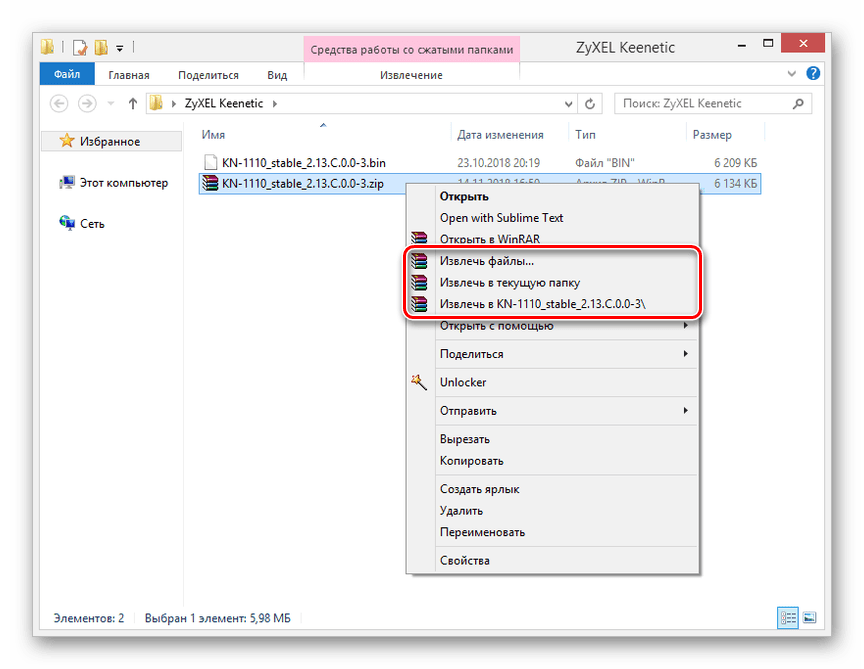Screen dimensions: 864x669
Task: Click the Back navigation arrow
Action: (59, 103)
